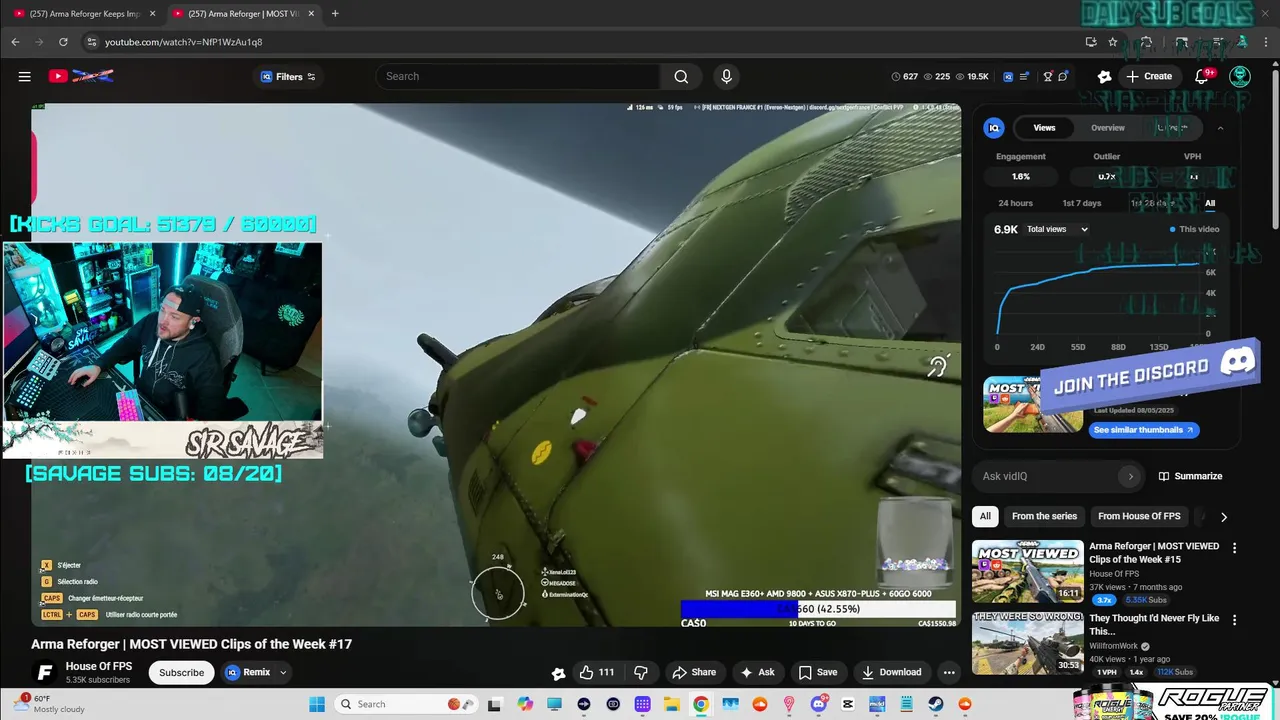The height and width of the screenshot is (720, 1280).
Task: Remix the video with vidIQ
Action: click(x=248, y=672)
